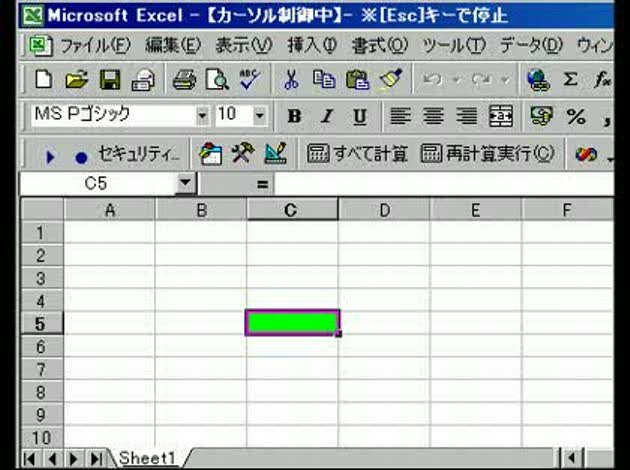Screen dimensions: 630x470
Task: Toggle Underline formatting
Action: pyautogui.click(x=360, y=117)
